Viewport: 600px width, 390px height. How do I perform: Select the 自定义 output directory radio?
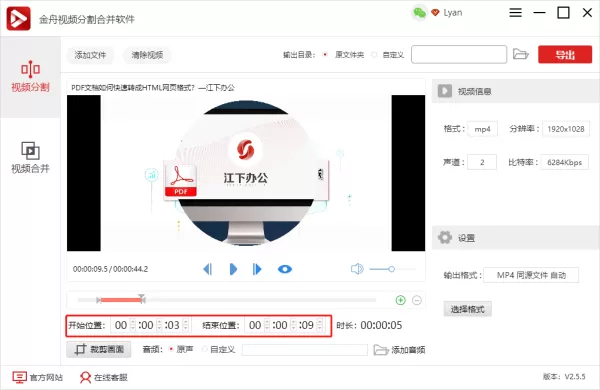(374, 55)
